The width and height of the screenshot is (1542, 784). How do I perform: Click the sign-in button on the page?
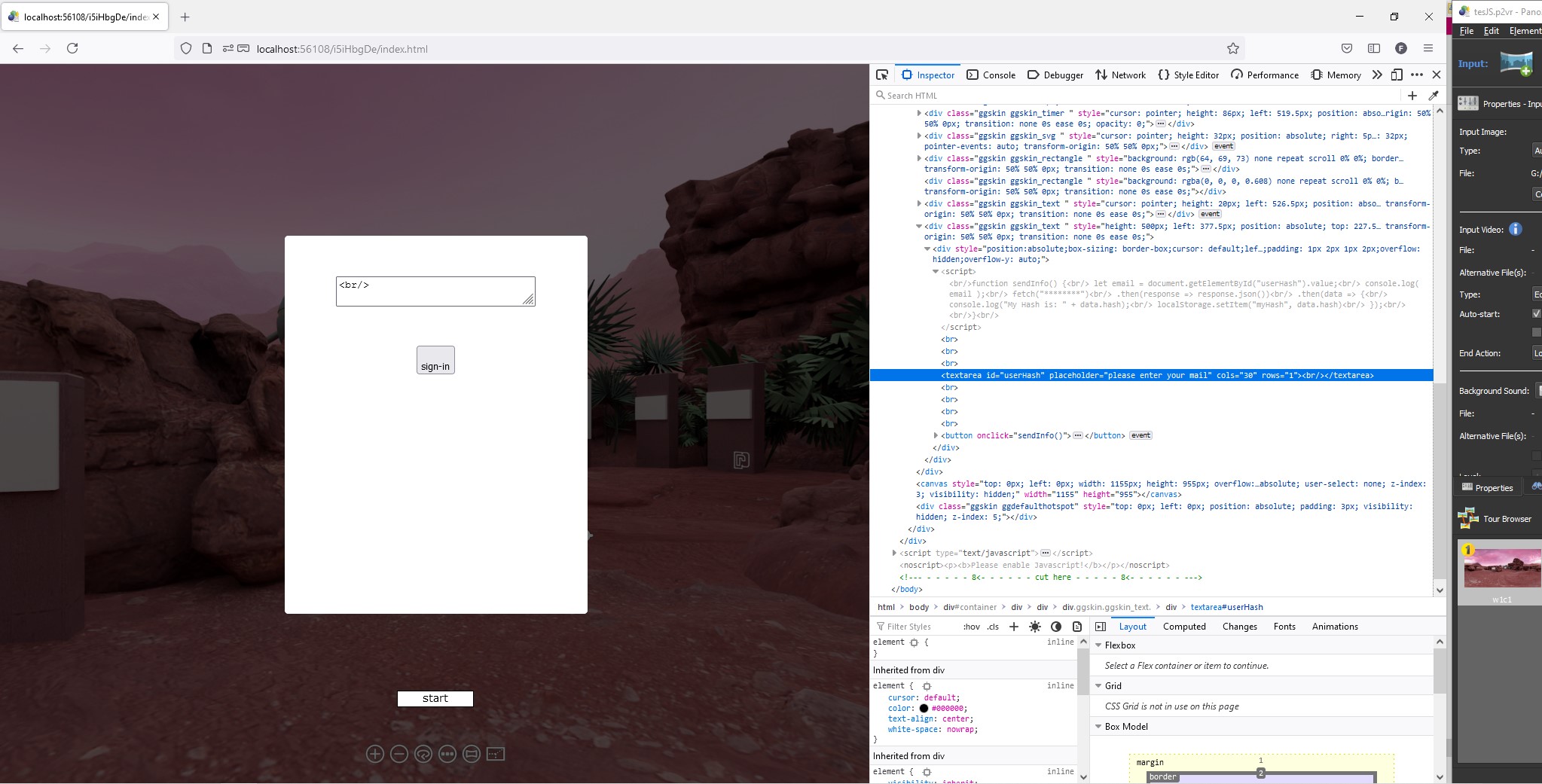pos(435,360)
